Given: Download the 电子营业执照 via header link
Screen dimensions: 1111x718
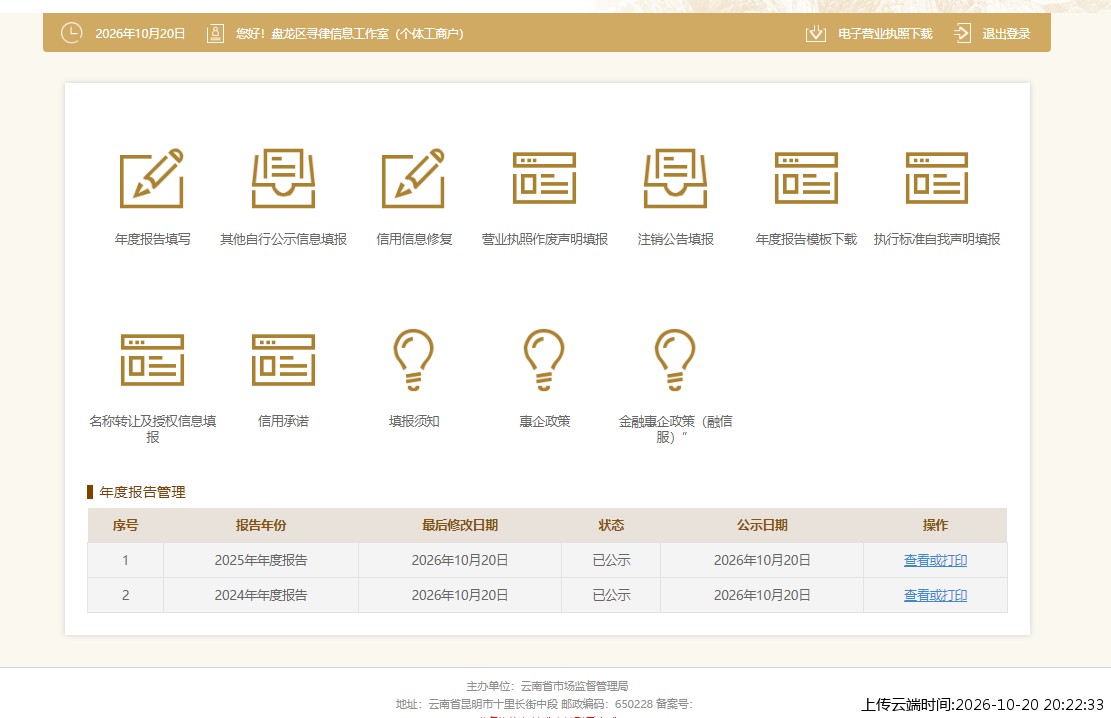Looking at the screenshot, I should tap(885, 33).
